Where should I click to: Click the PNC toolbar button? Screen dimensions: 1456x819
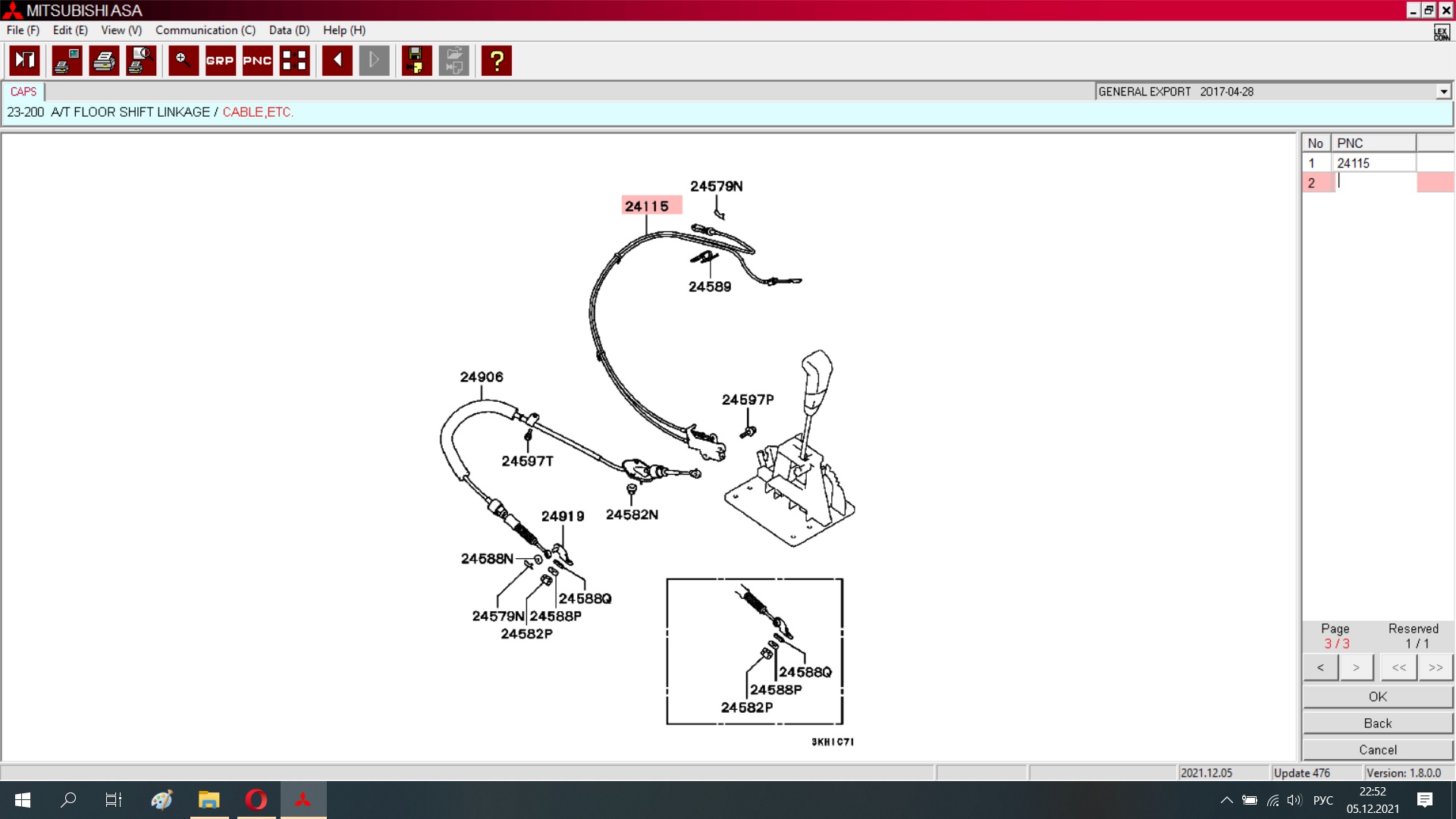(257, 61)
